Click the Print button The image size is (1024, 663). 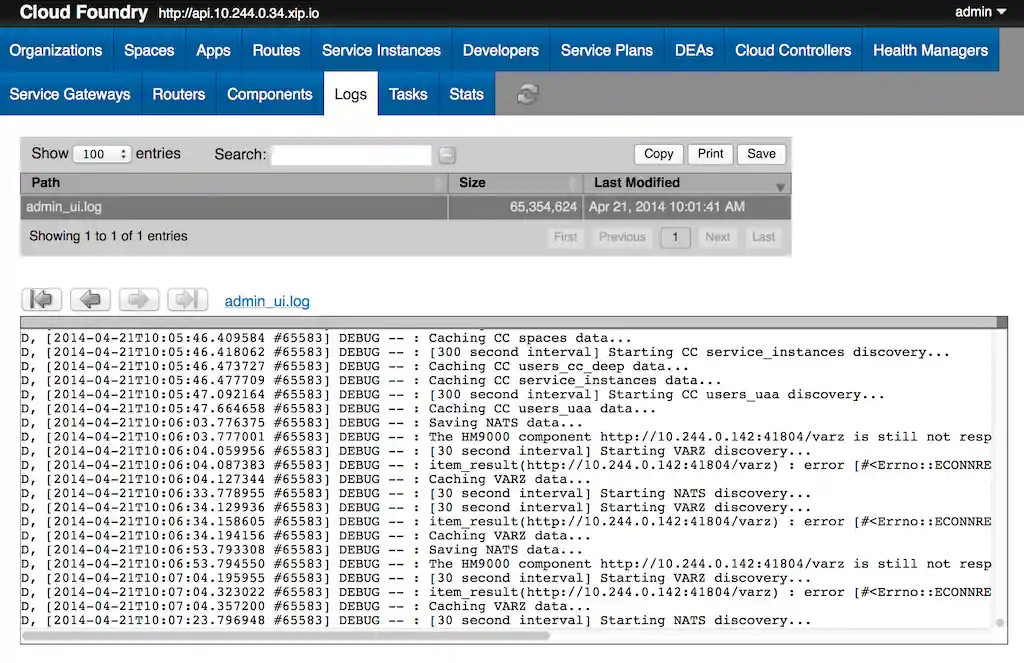[x=710, y=154]
